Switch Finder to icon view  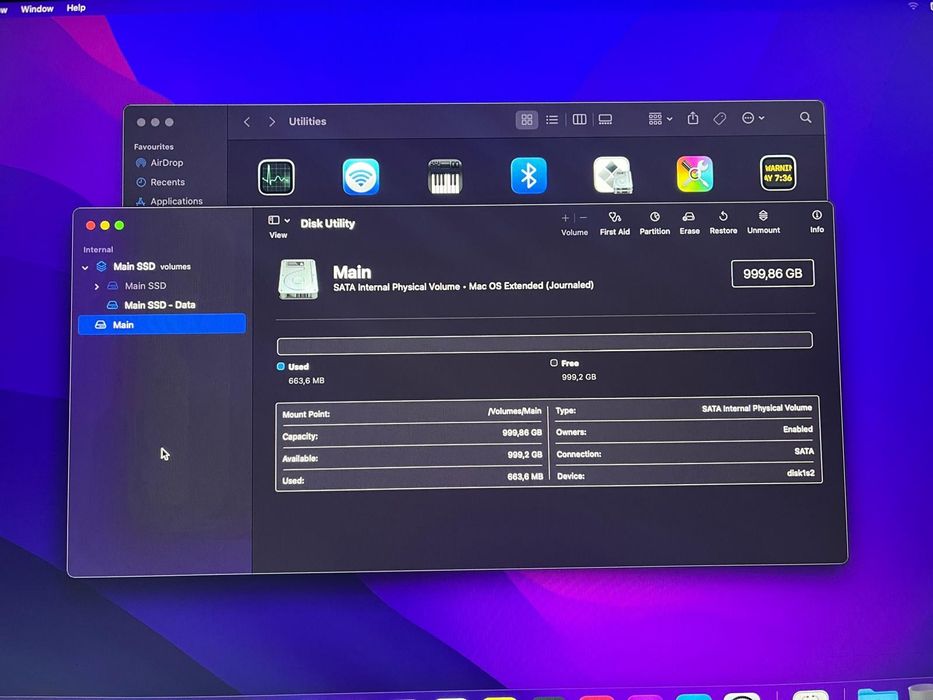click(527, 120)
